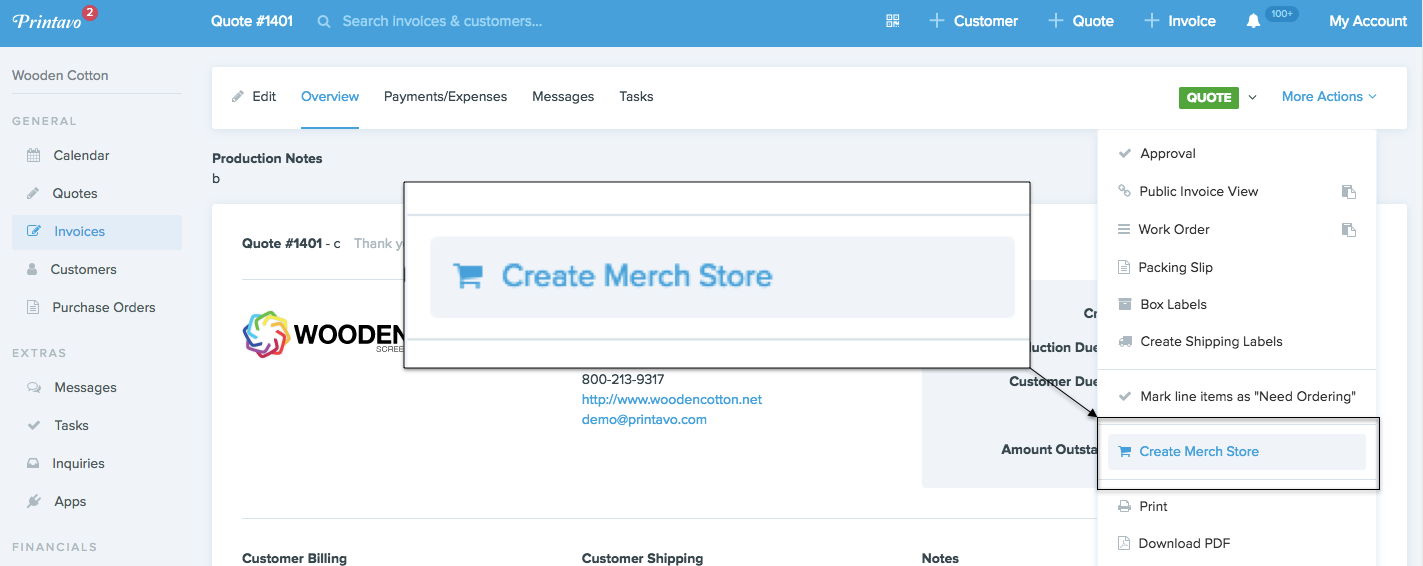Viewport: 1423px width, 566px height.
Task: Click the Tasks checkmark icon in sidebar
Action: point(34,425)
